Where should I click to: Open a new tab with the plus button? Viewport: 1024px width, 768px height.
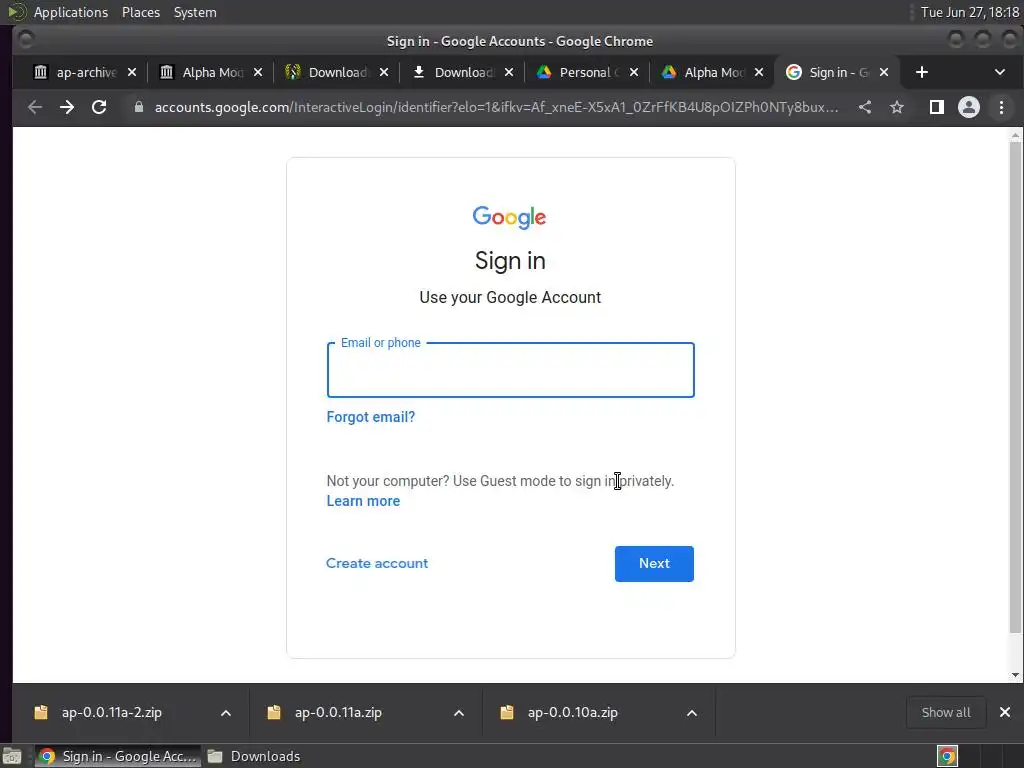click(x=921, y=72)
